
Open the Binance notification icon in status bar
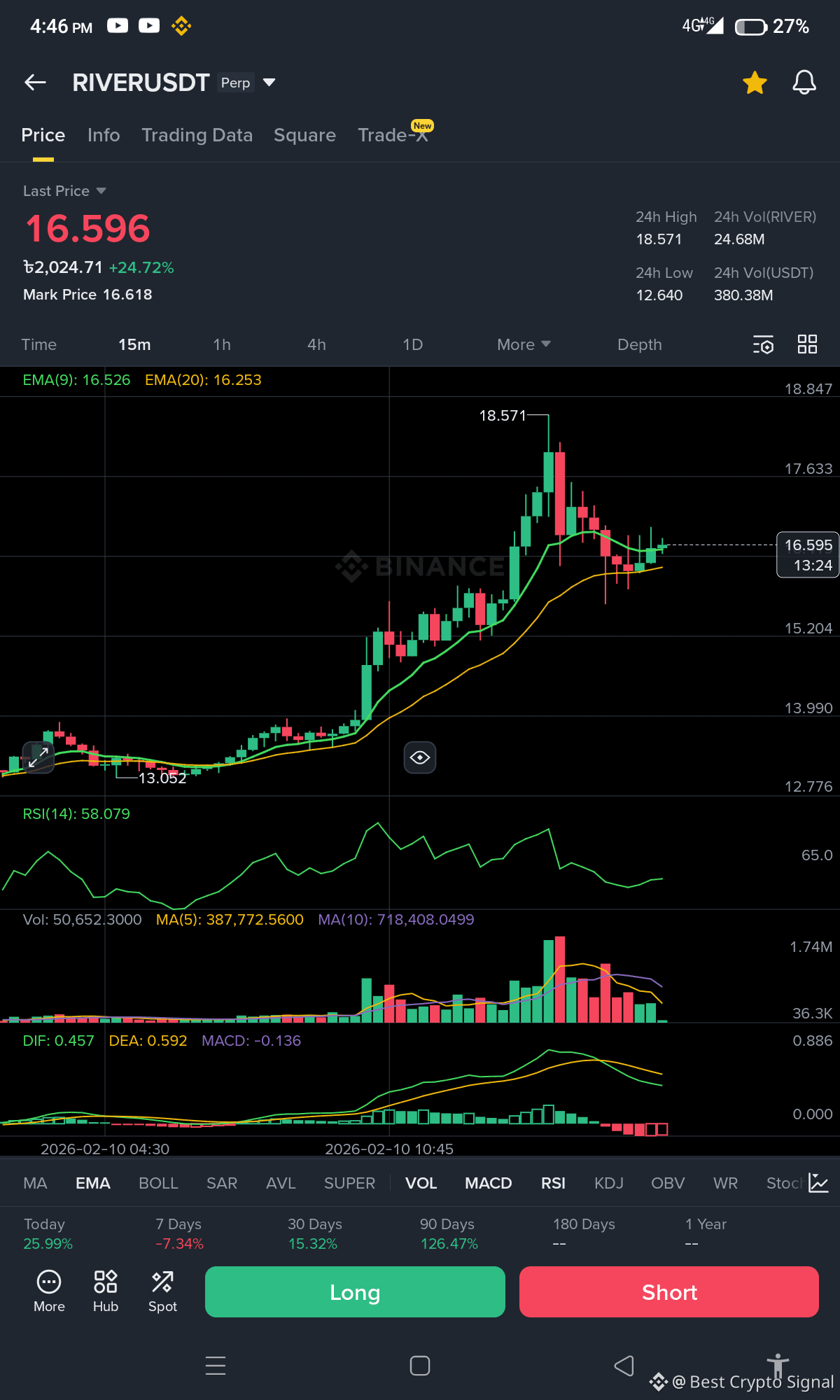(x=181, y=26)
